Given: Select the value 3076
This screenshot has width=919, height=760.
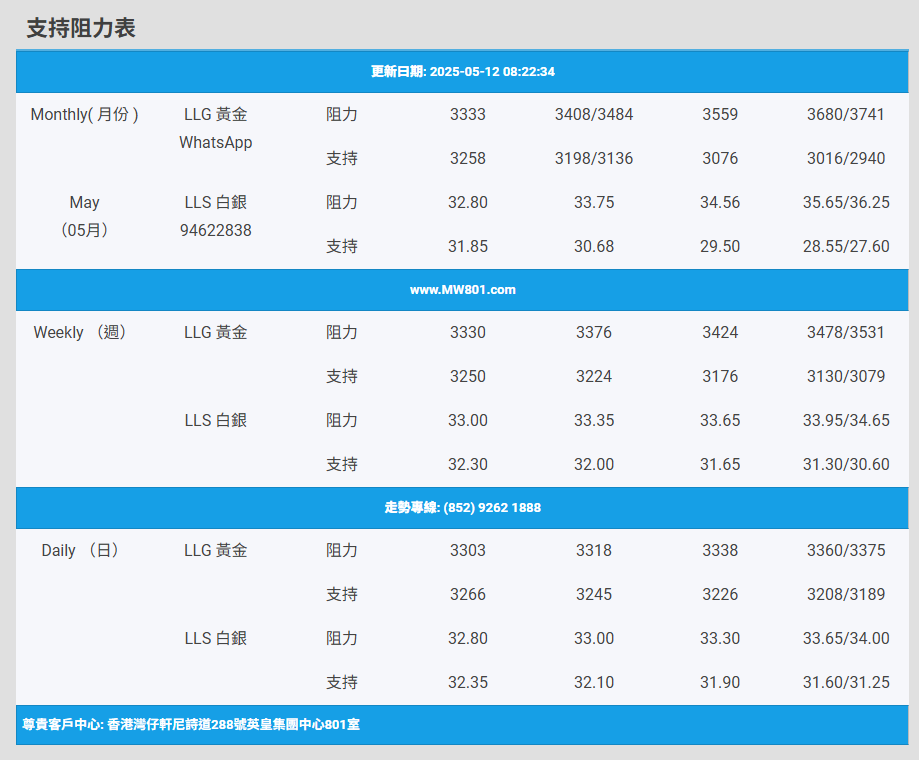Looking at the screenshot, I should click(x=720, y=158).
